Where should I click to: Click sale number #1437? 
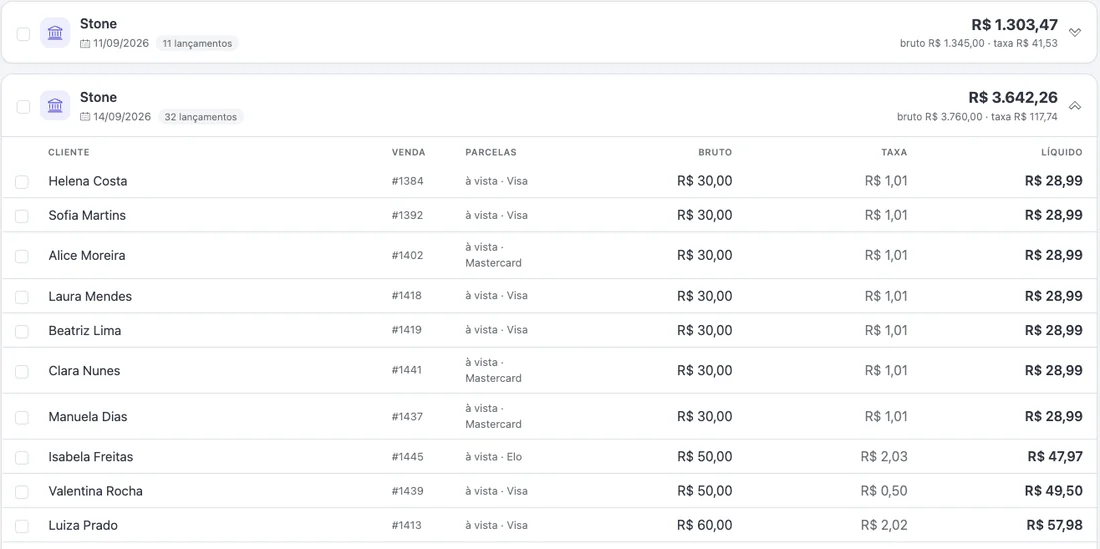(x=408, y=416)
